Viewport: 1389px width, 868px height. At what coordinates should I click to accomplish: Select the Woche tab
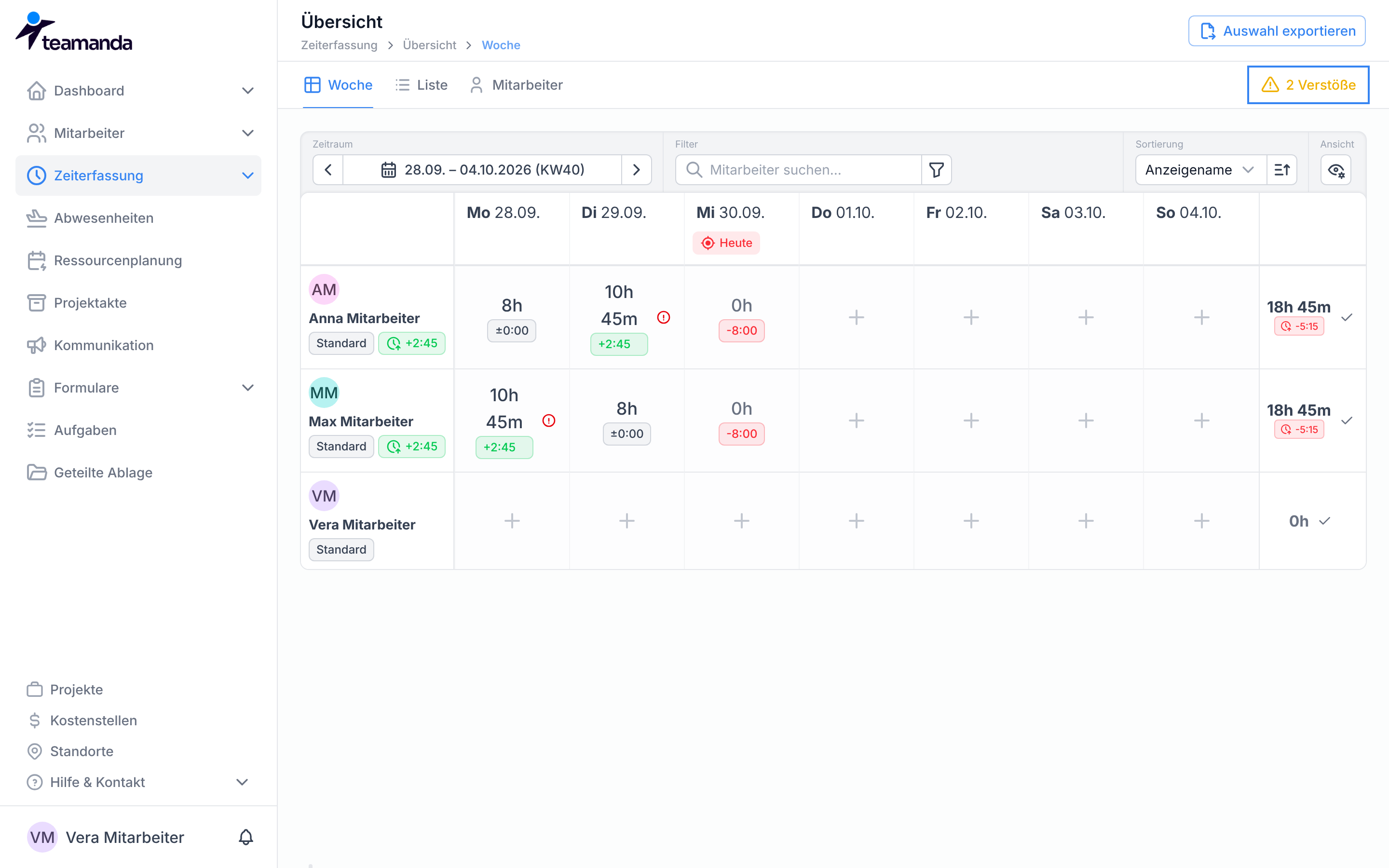pos(338,85)
